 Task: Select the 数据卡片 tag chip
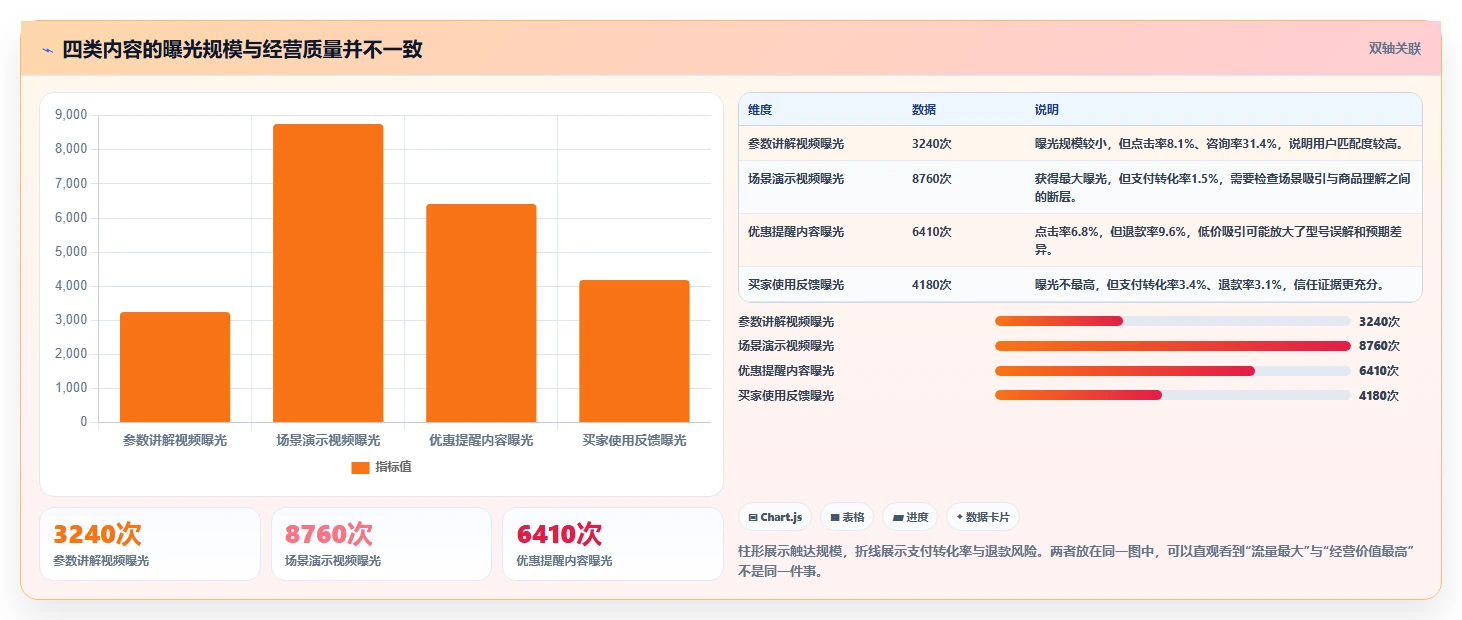click(982, 517)
